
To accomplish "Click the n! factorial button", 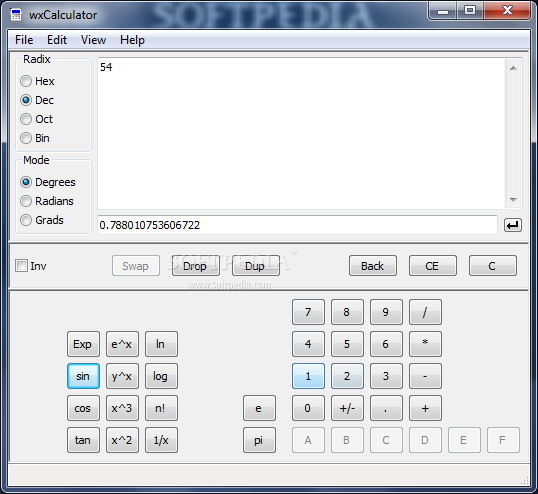I will pos(161,408).
